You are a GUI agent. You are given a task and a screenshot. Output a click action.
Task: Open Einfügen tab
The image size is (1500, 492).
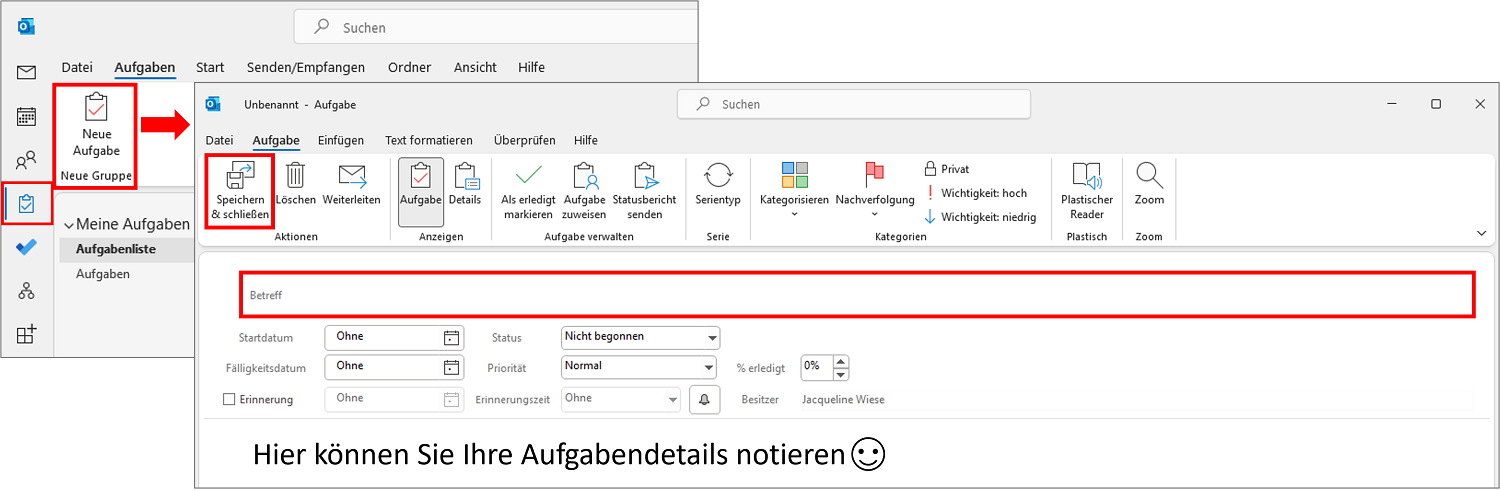click(341, 140)
